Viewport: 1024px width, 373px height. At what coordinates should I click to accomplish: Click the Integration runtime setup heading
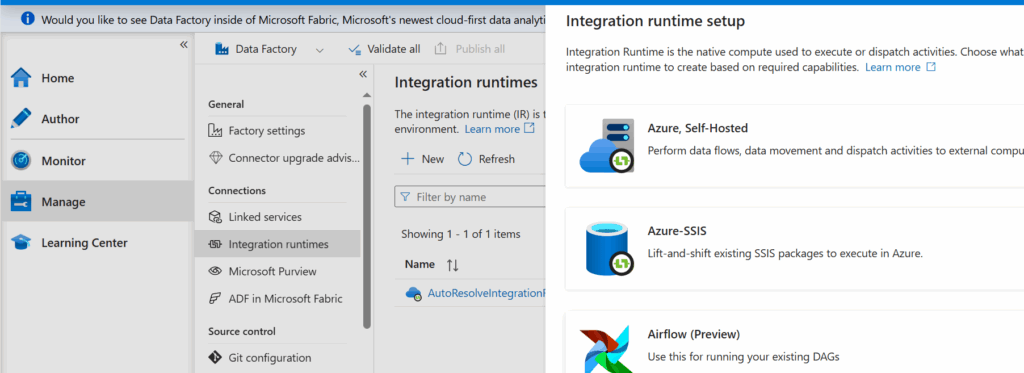click(x=655, y=22)
